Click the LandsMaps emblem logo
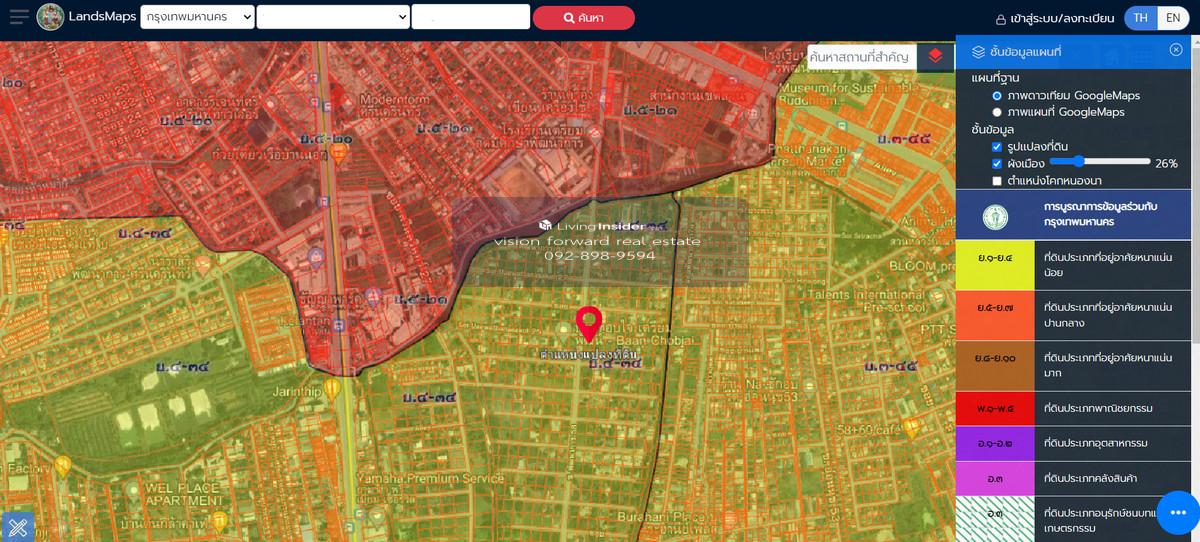The height and width of the screenshot is (542, 1200). point(50,17)
